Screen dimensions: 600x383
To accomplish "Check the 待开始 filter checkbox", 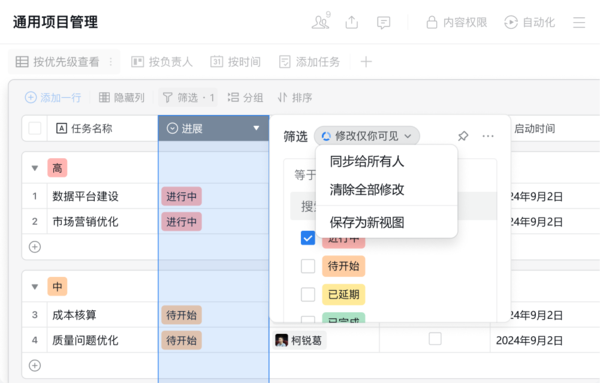I will [308, 266].
